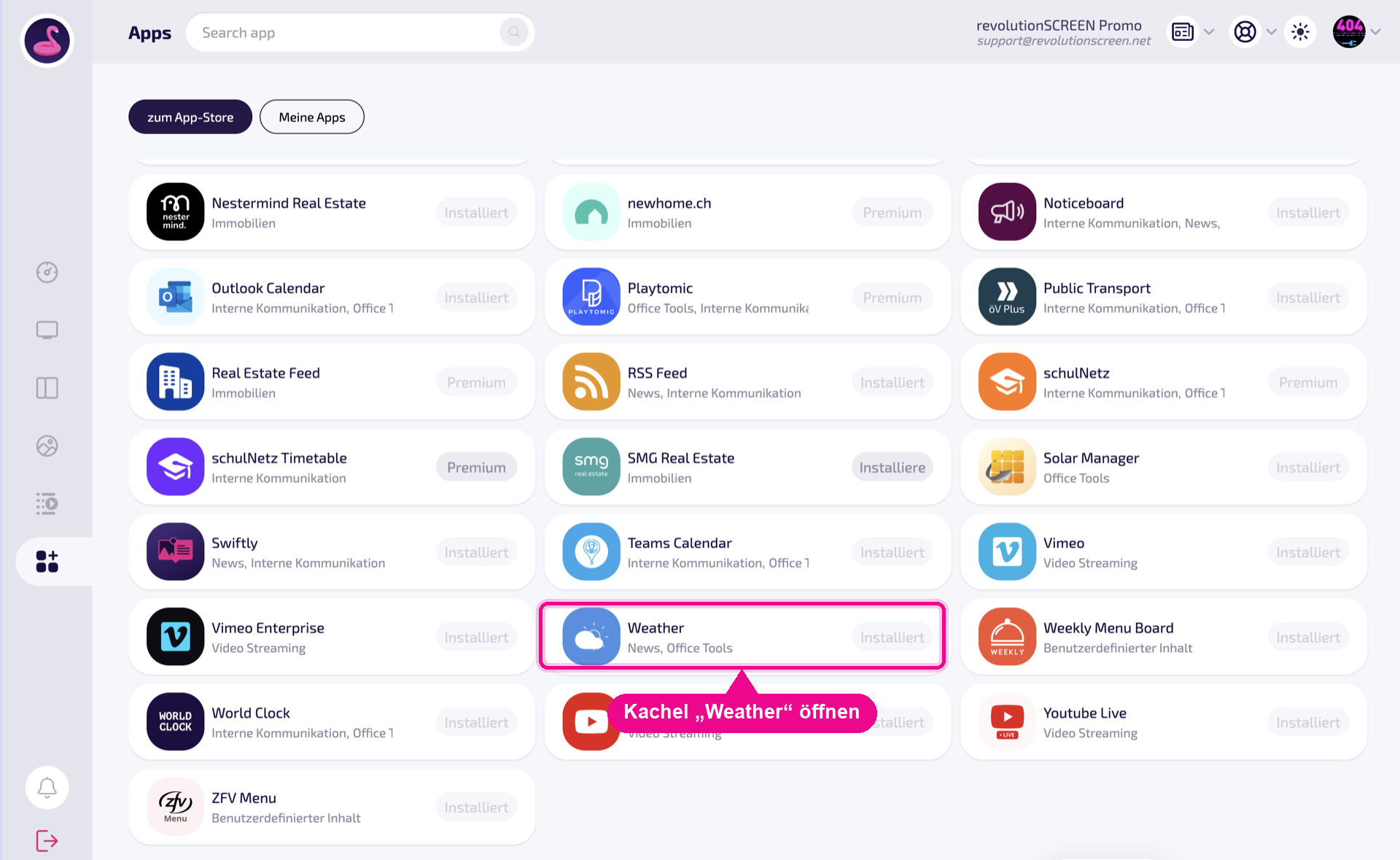
Task: Open the screens monitor icon in sidebar
Action: tap(47, 330)
